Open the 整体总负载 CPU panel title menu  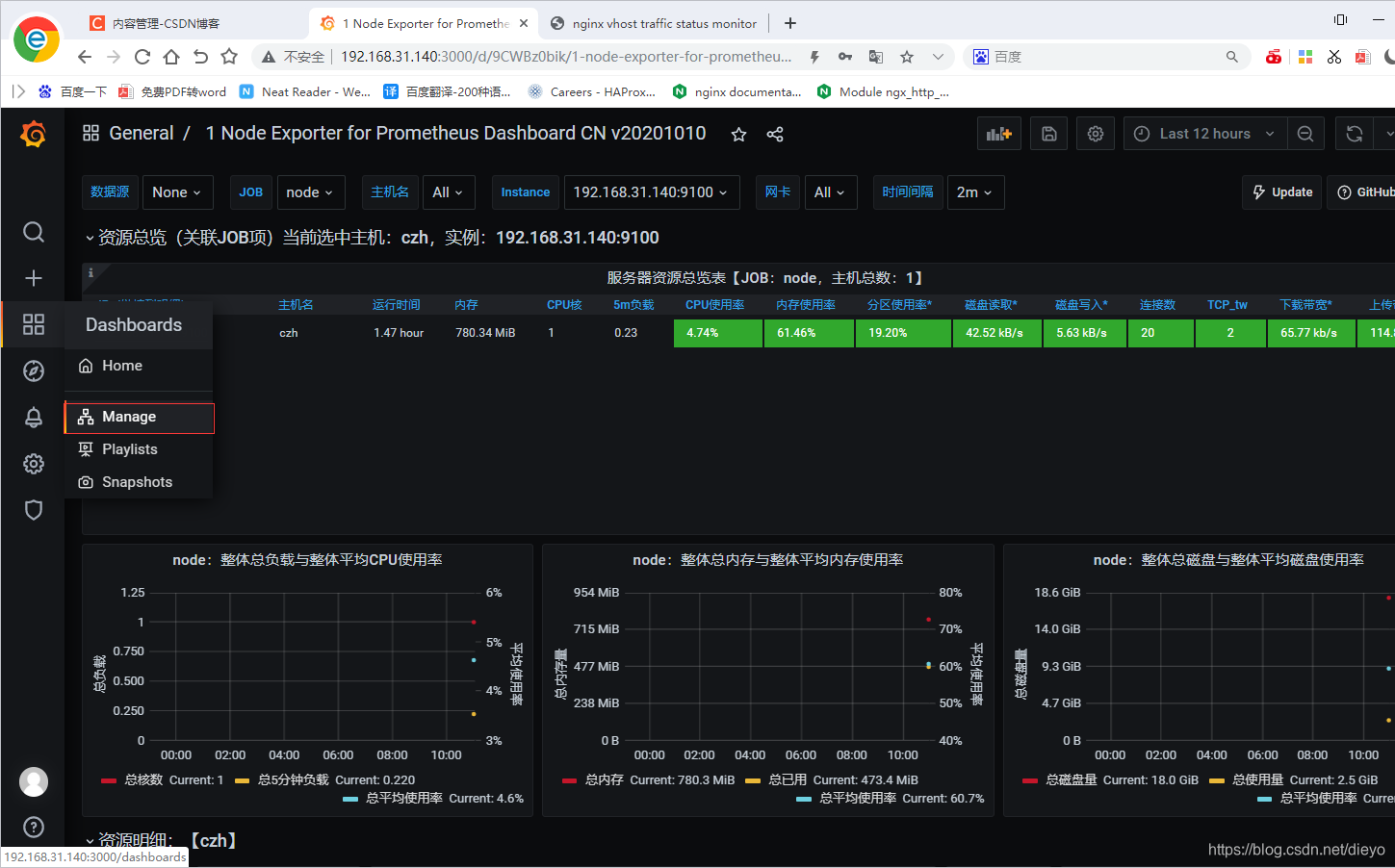click(307, 560)
